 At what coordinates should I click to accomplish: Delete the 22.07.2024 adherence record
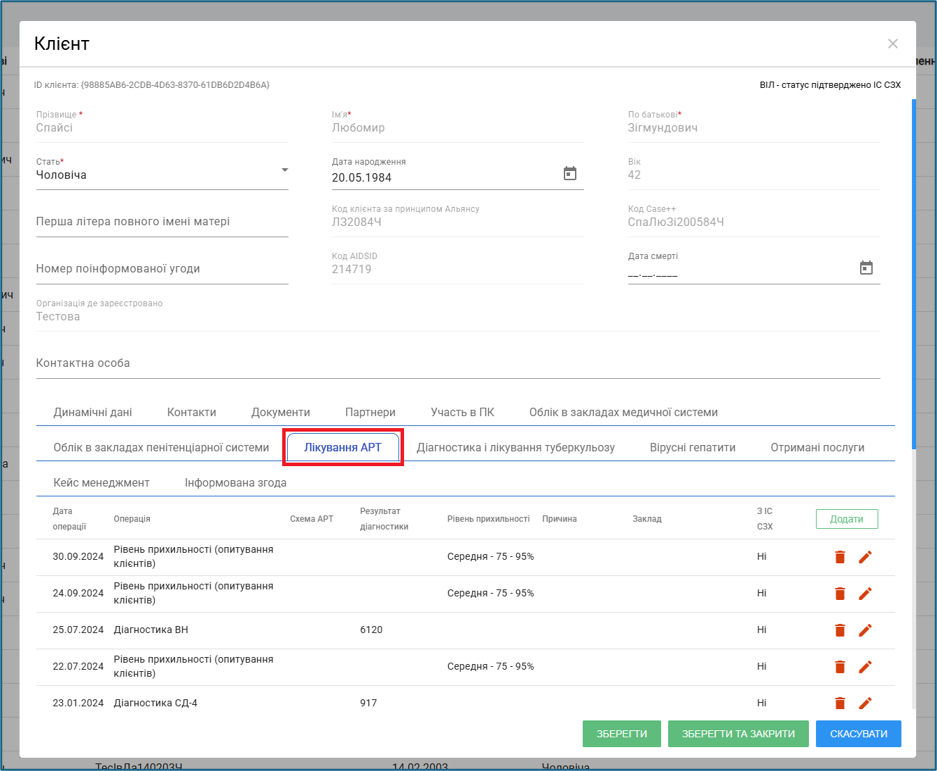pyautogui.click(x=840, y=666)
